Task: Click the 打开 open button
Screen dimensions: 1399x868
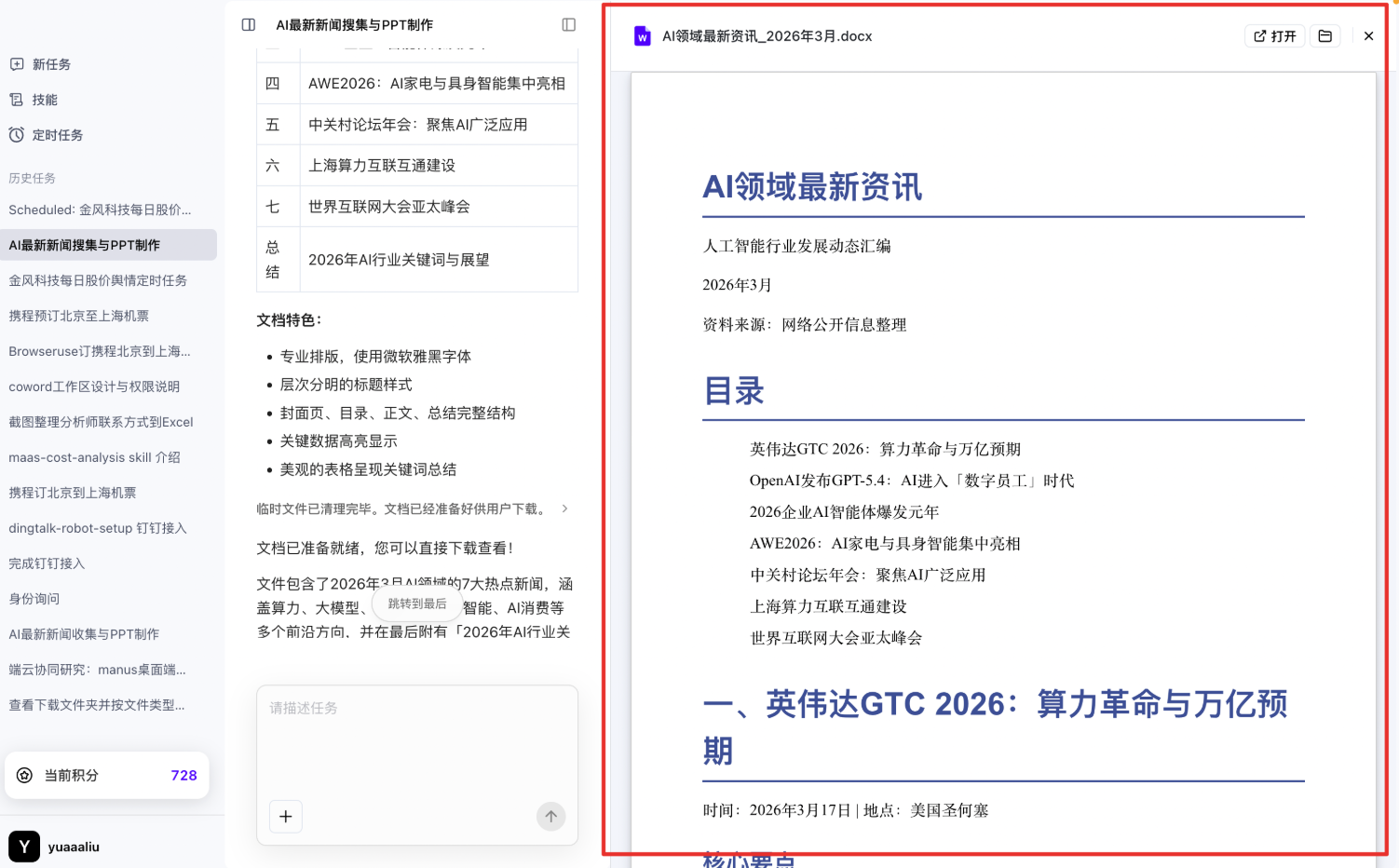Action: coord(1274,36)
